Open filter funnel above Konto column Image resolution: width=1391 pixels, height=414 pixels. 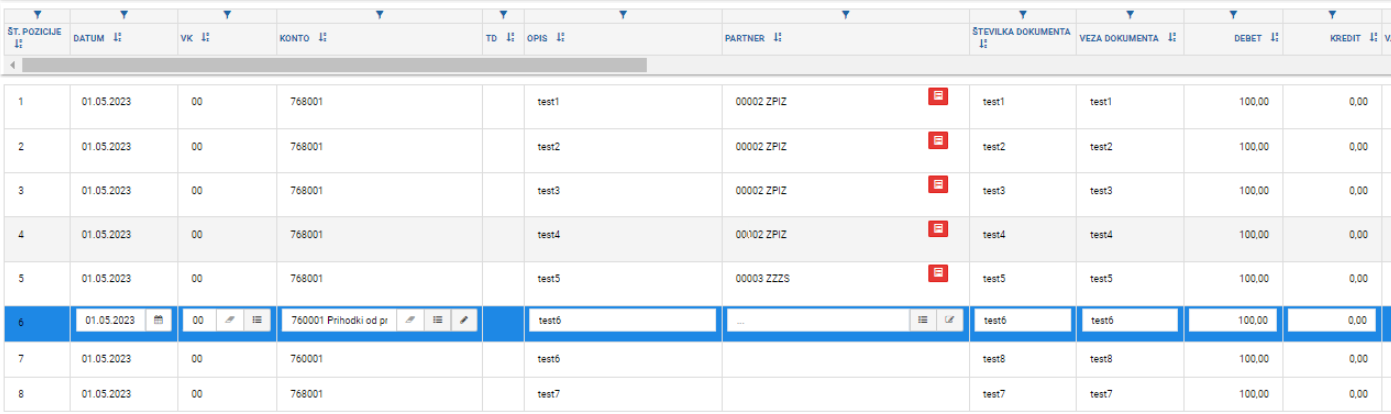click(380, 14)
